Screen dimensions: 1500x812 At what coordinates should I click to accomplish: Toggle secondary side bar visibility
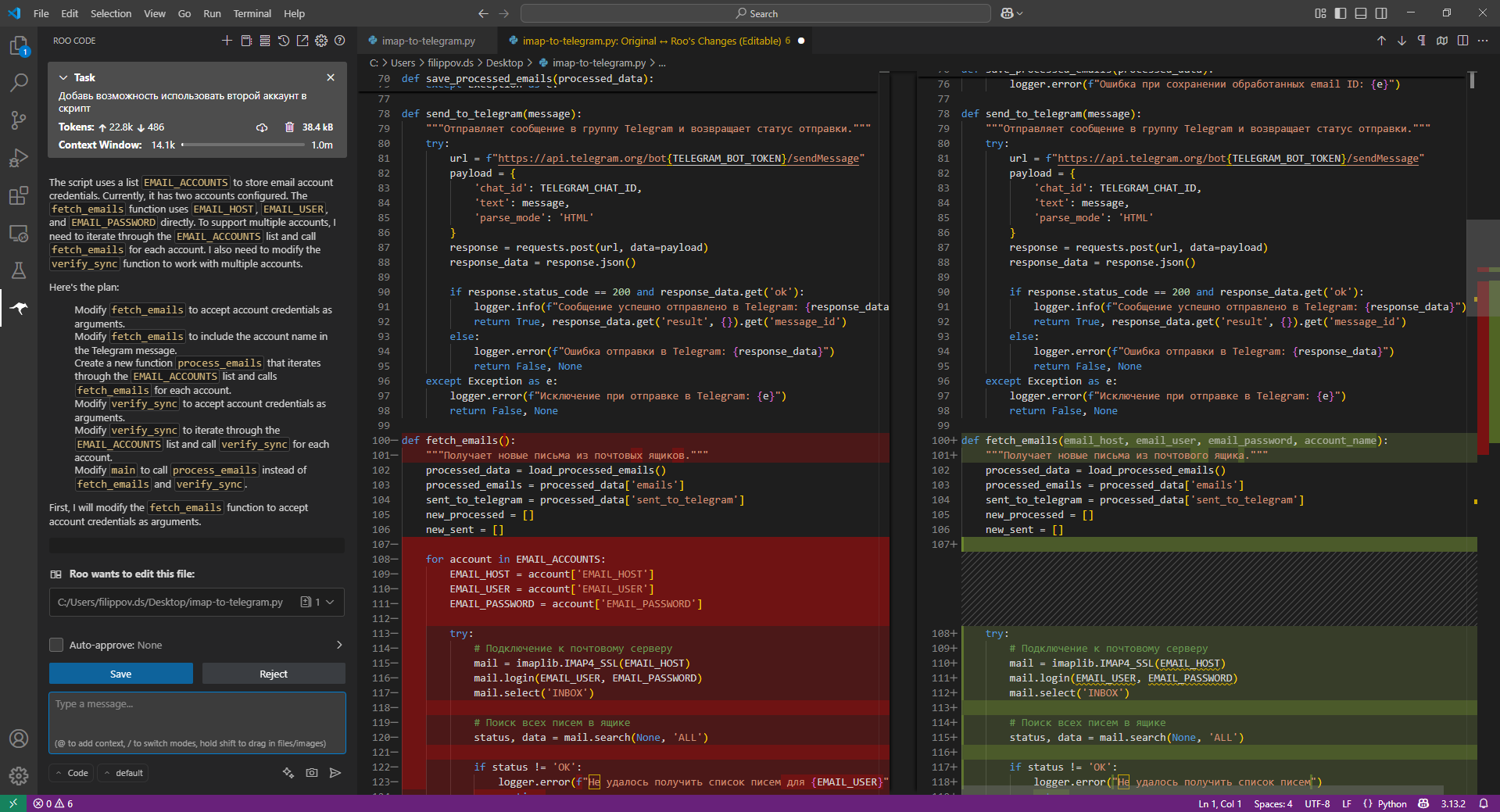(1381, 13)
